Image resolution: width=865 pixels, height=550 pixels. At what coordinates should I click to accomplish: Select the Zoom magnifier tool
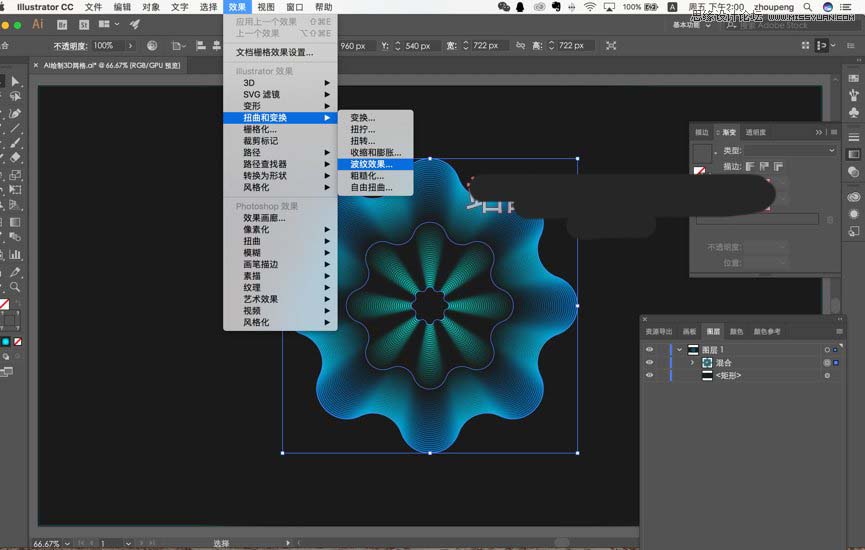point(15,287)
